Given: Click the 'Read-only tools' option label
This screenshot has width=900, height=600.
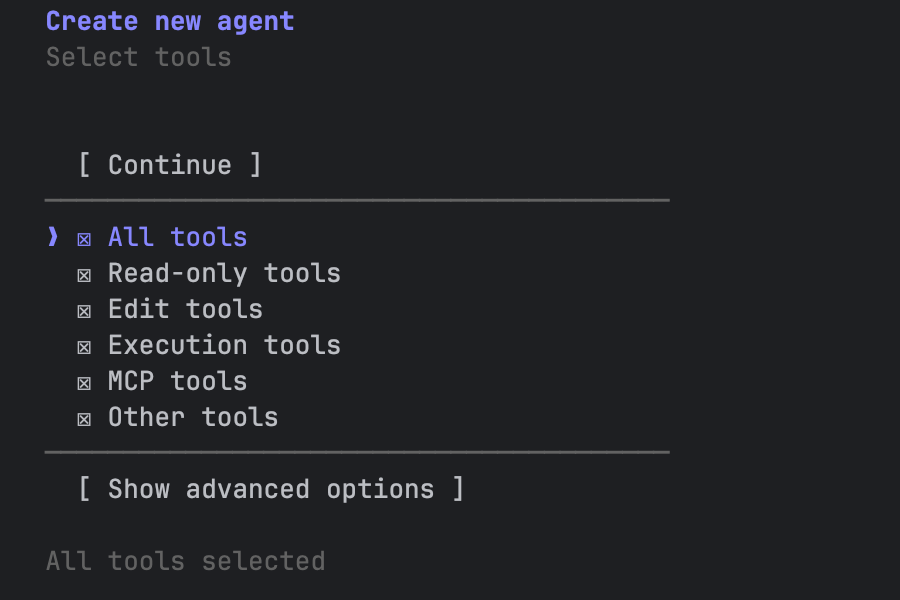Looking at the screenshot, I should [x=224, y=273].
